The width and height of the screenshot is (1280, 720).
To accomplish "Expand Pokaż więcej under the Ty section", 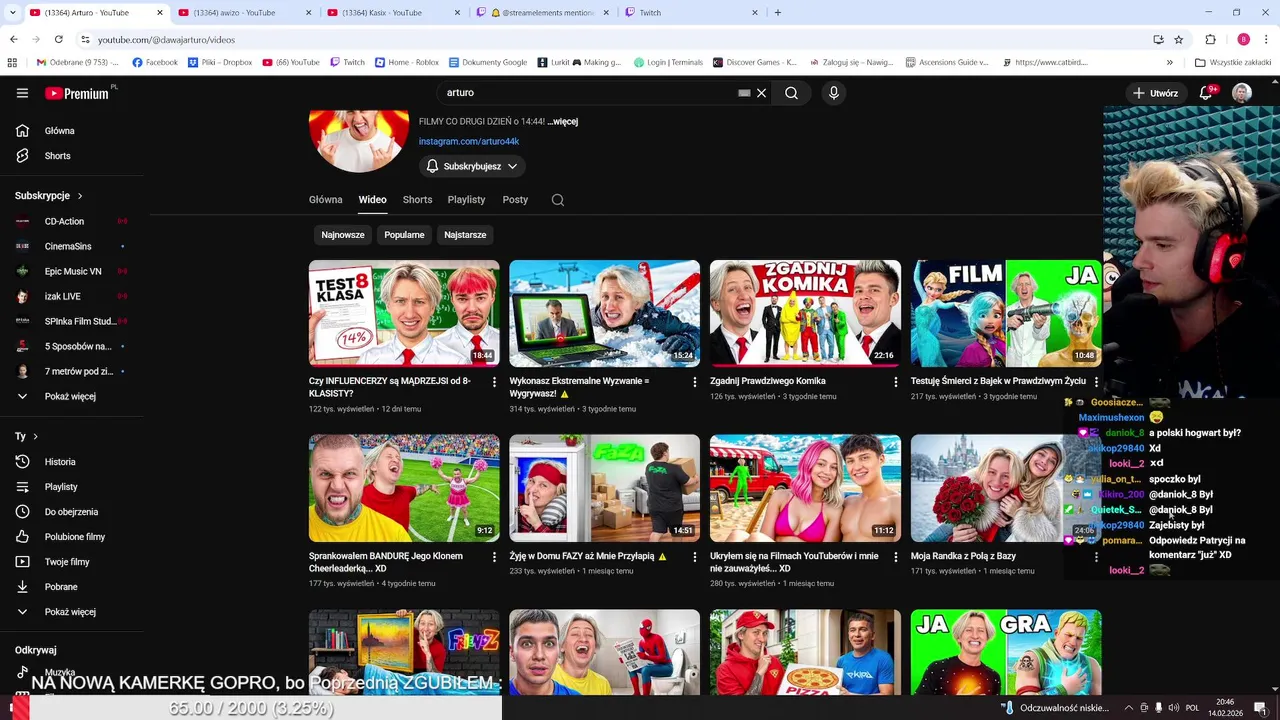I will [70, 612].
